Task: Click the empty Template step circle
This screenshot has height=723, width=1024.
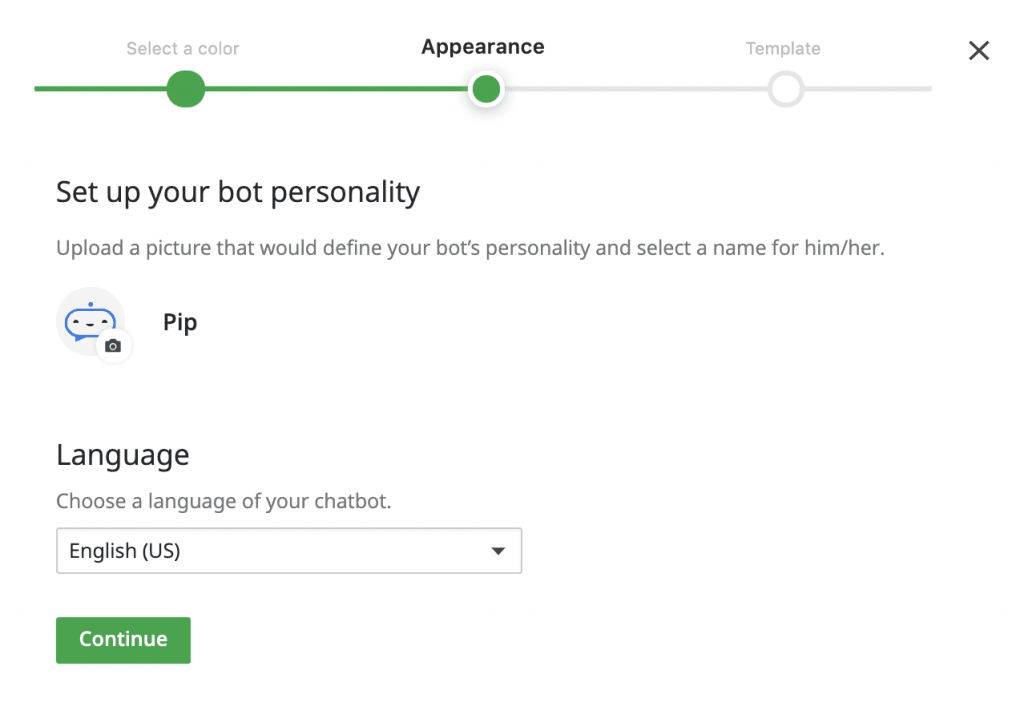Action: (x=786, y=89)
